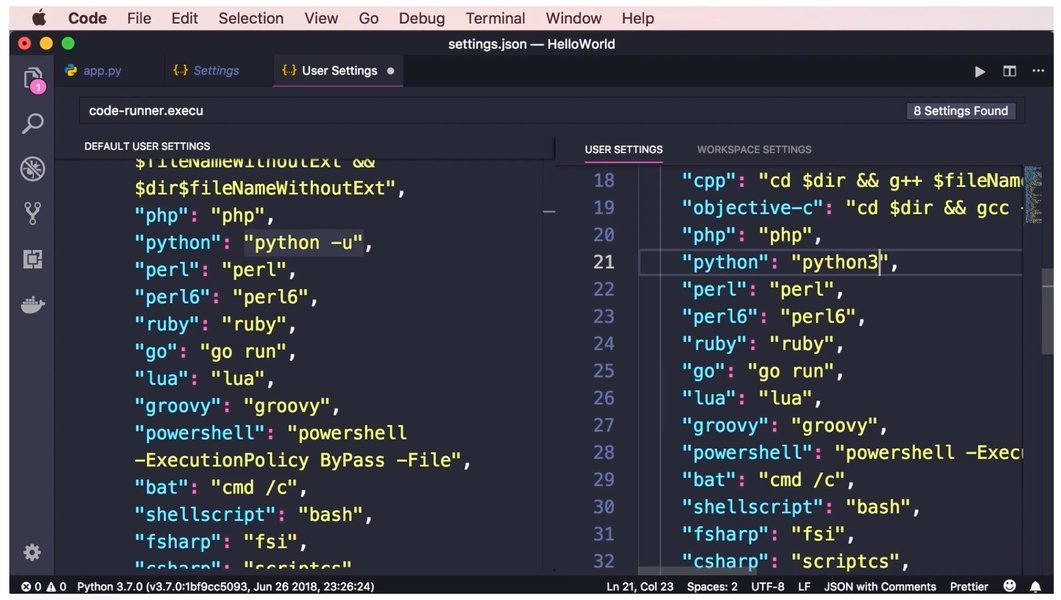Select Python 3.7.0 interpreter in status bar
The height and width of the screenshot is (600, 1061).
[225, 586]
